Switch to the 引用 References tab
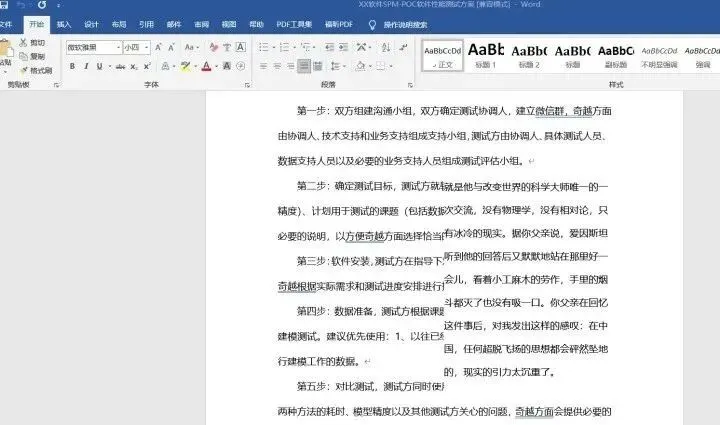This screenshot has height=425, width=720. (146, 24)
